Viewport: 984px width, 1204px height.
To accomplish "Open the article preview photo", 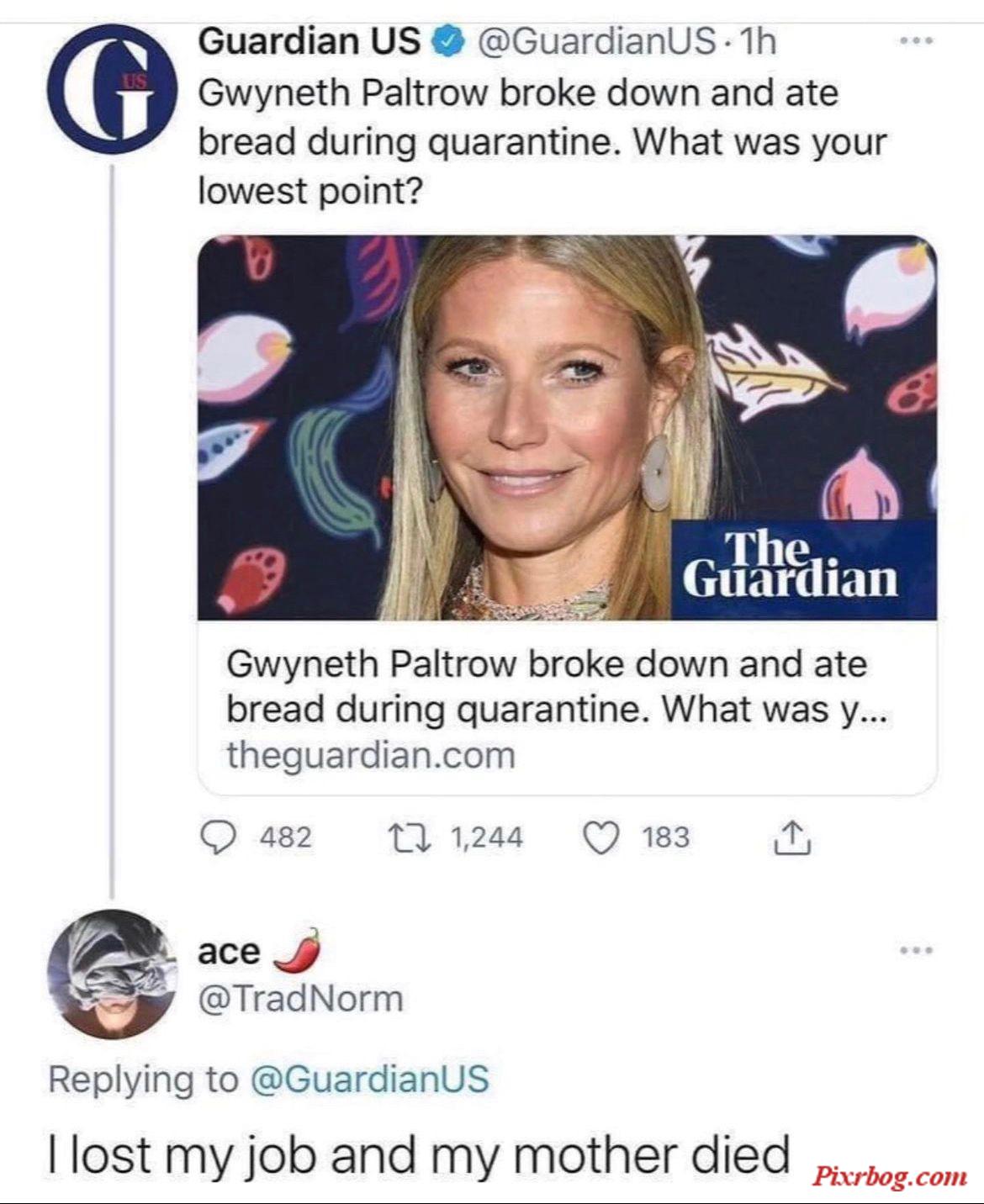I will point(567,427).
